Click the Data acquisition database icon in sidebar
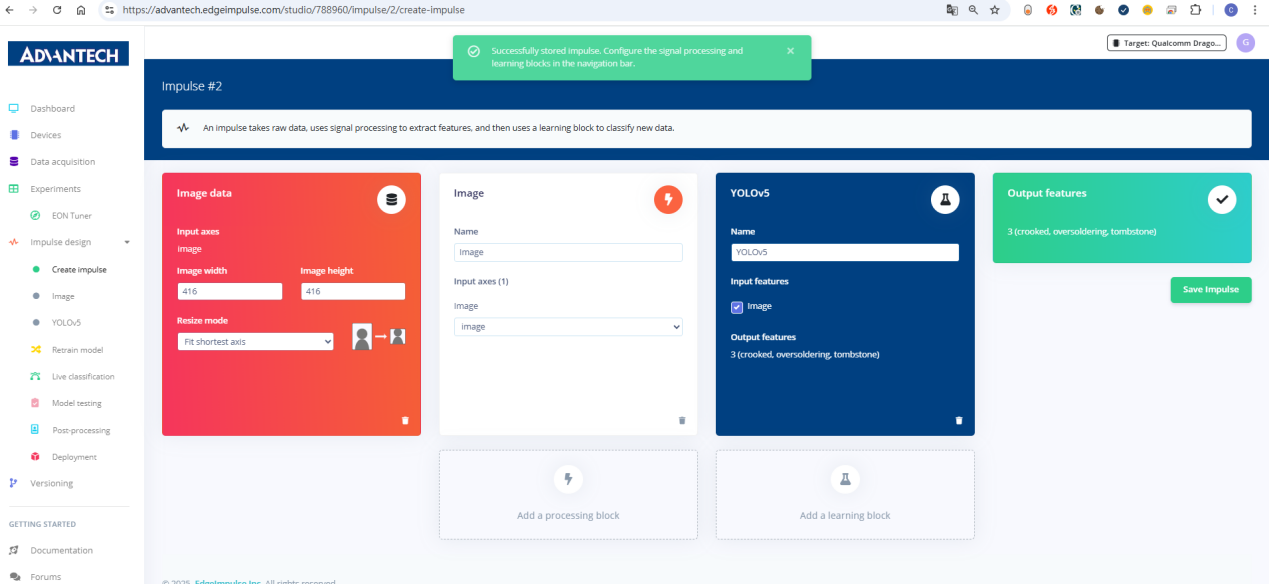This screenshot has height=584, width=1269. pyautogui.click(x=14, y=161)
